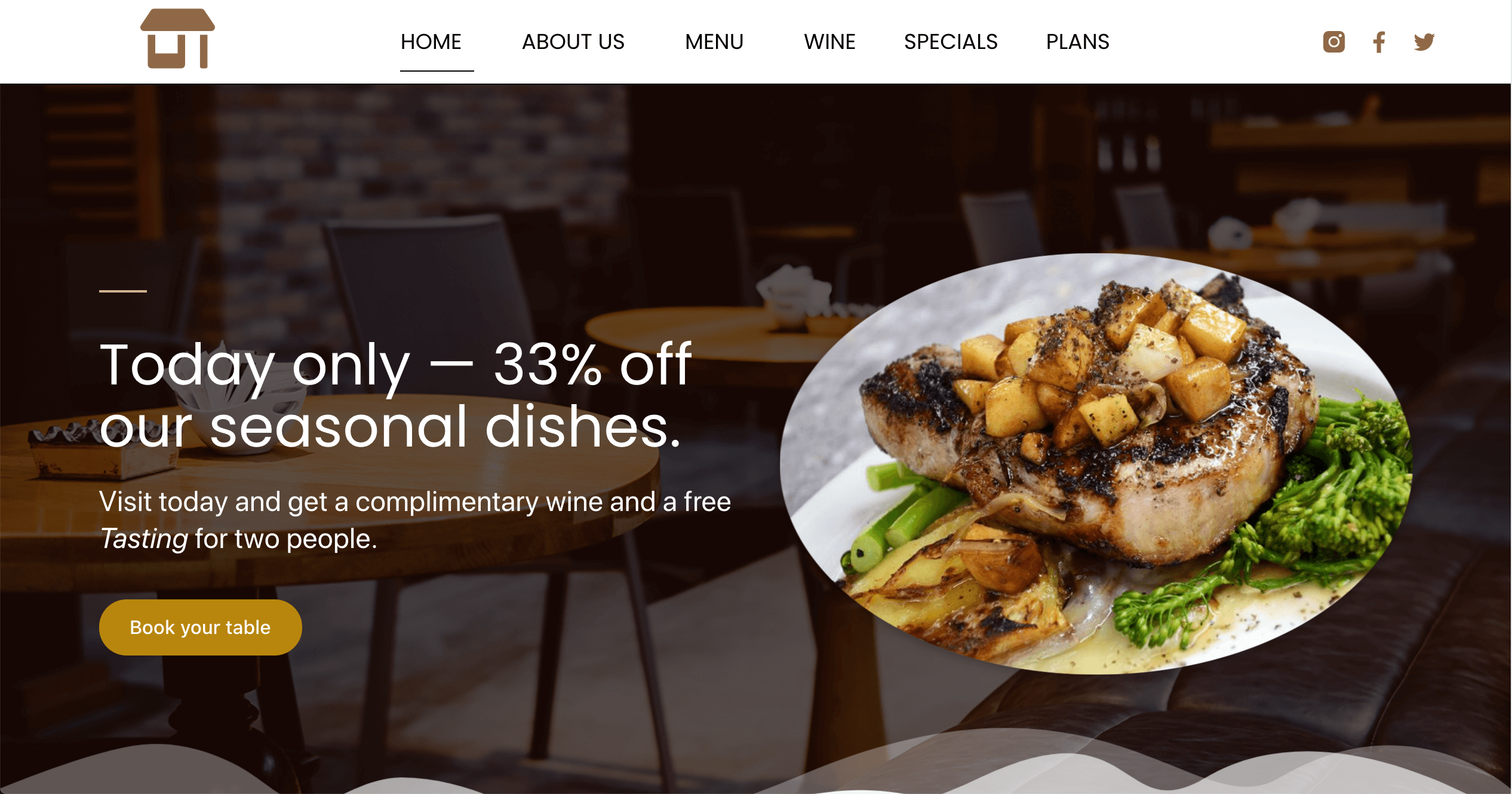Viewport: 1512px width, 794px height.
Task: View the PLANS page
Action: pos(1077,42)
